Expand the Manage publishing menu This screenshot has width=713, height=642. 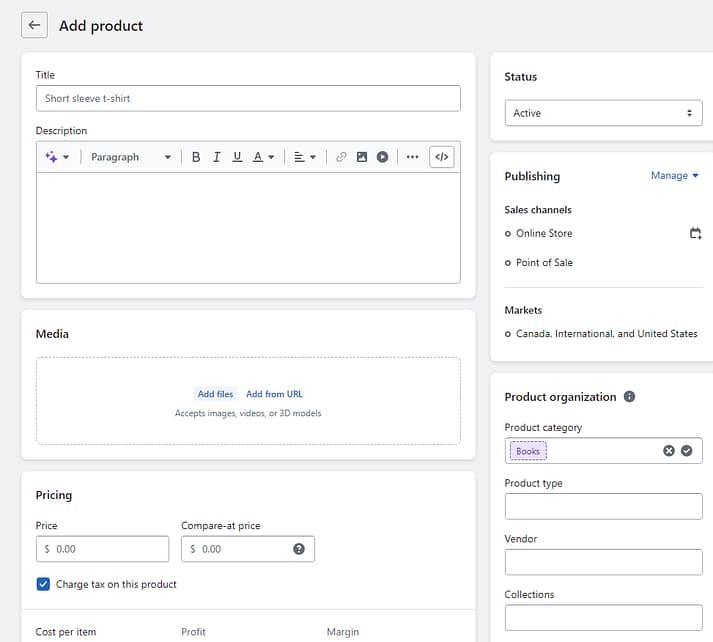click(x=675, y=176)
